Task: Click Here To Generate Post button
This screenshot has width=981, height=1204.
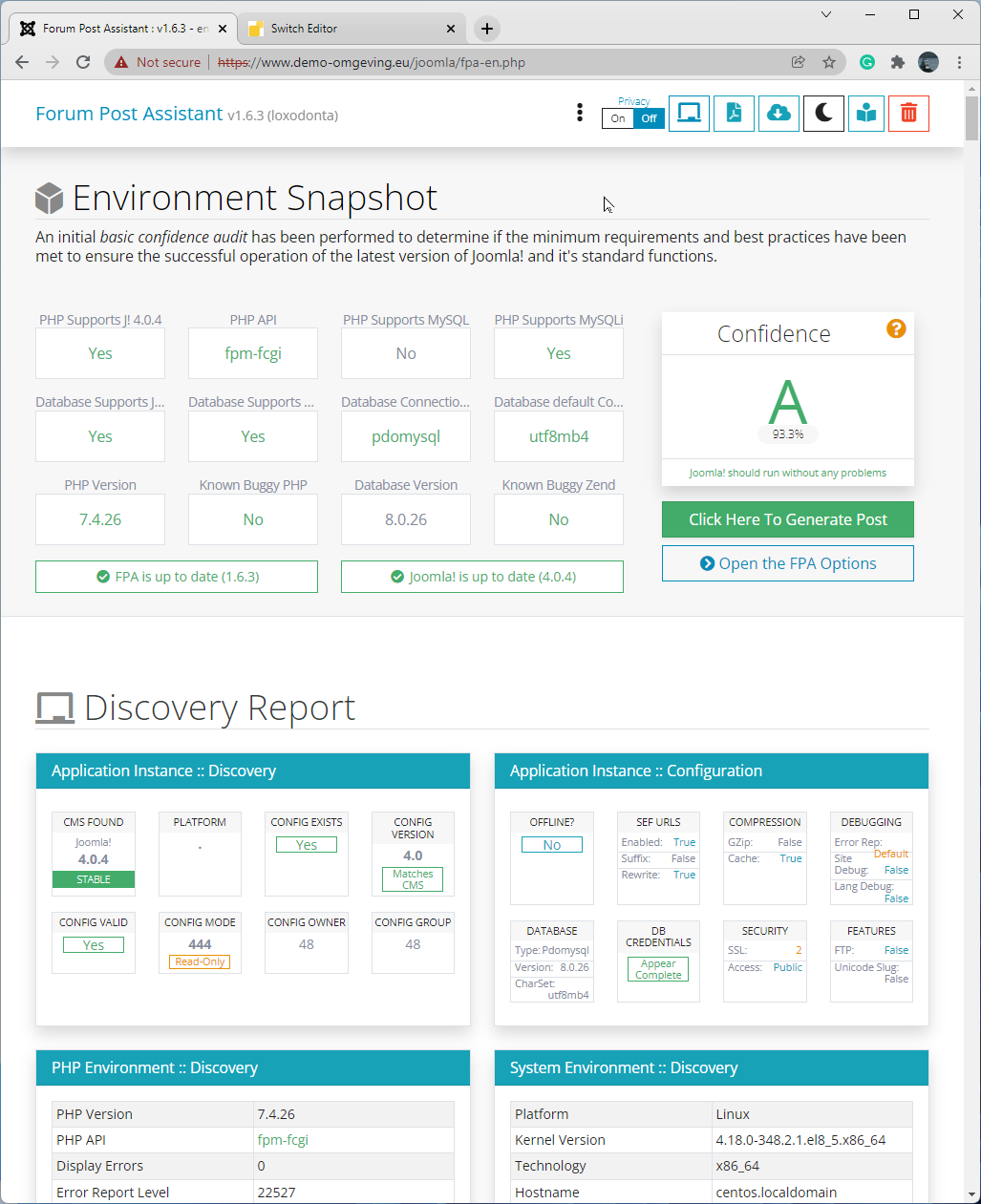Action: click(787, 519)
